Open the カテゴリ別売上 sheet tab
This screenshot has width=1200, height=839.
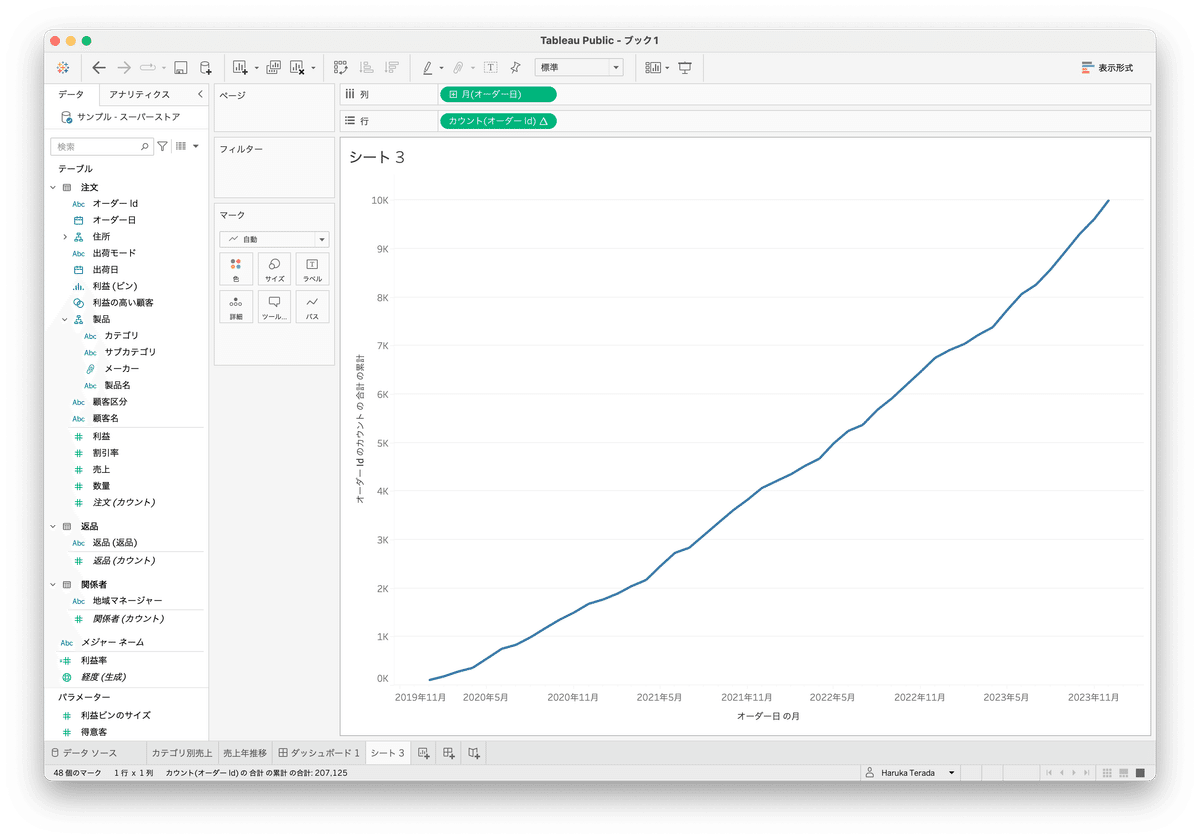[181, 753]
